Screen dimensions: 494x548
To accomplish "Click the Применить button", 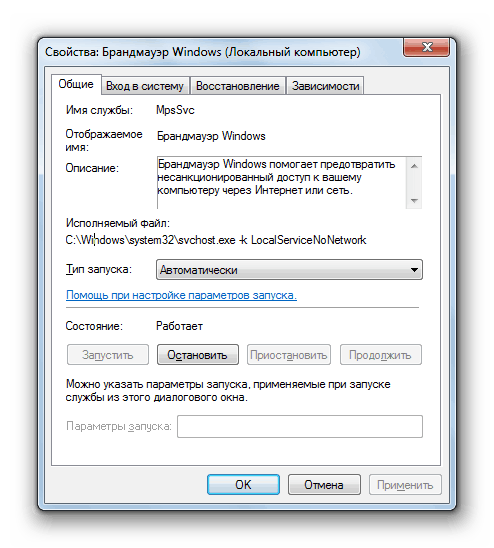I will pyautogui.click(x=405, y=485).
